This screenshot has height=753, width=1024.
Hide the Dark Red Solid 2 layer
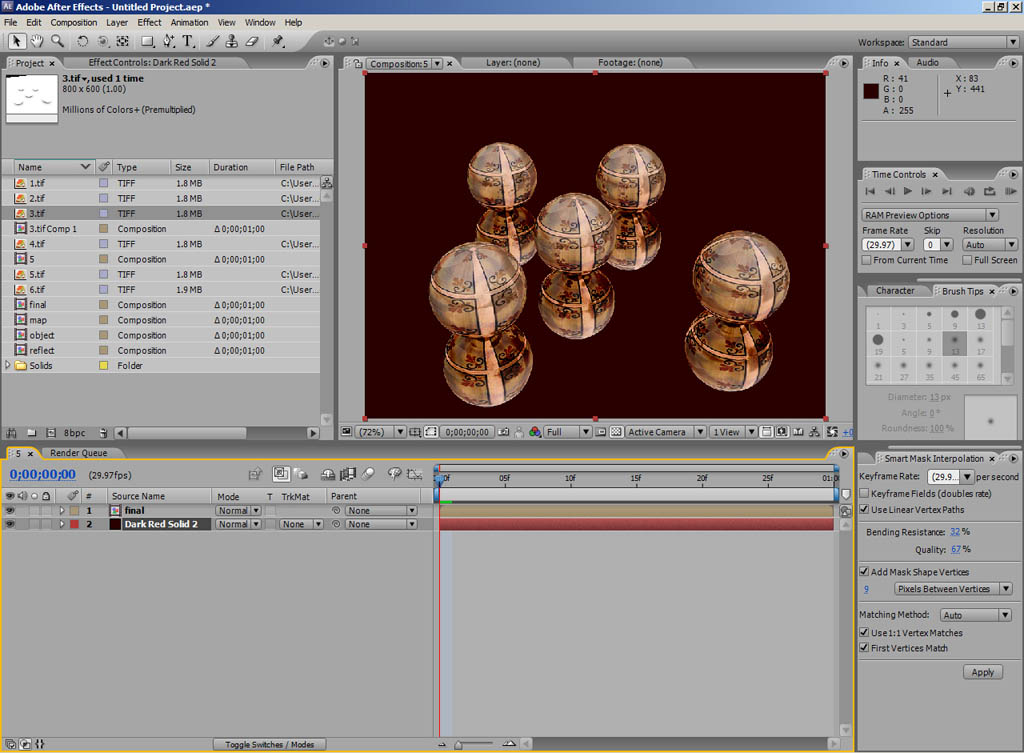point(10,524)
